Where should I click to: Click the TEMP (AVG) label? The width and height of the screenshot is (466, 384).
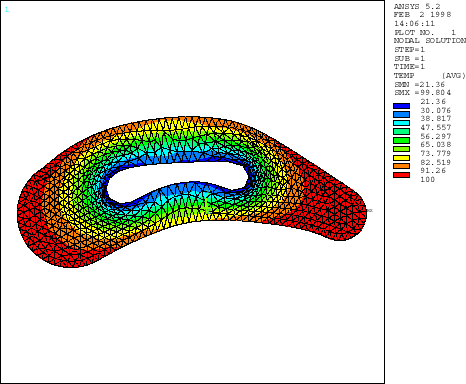(x=430, y=76)
